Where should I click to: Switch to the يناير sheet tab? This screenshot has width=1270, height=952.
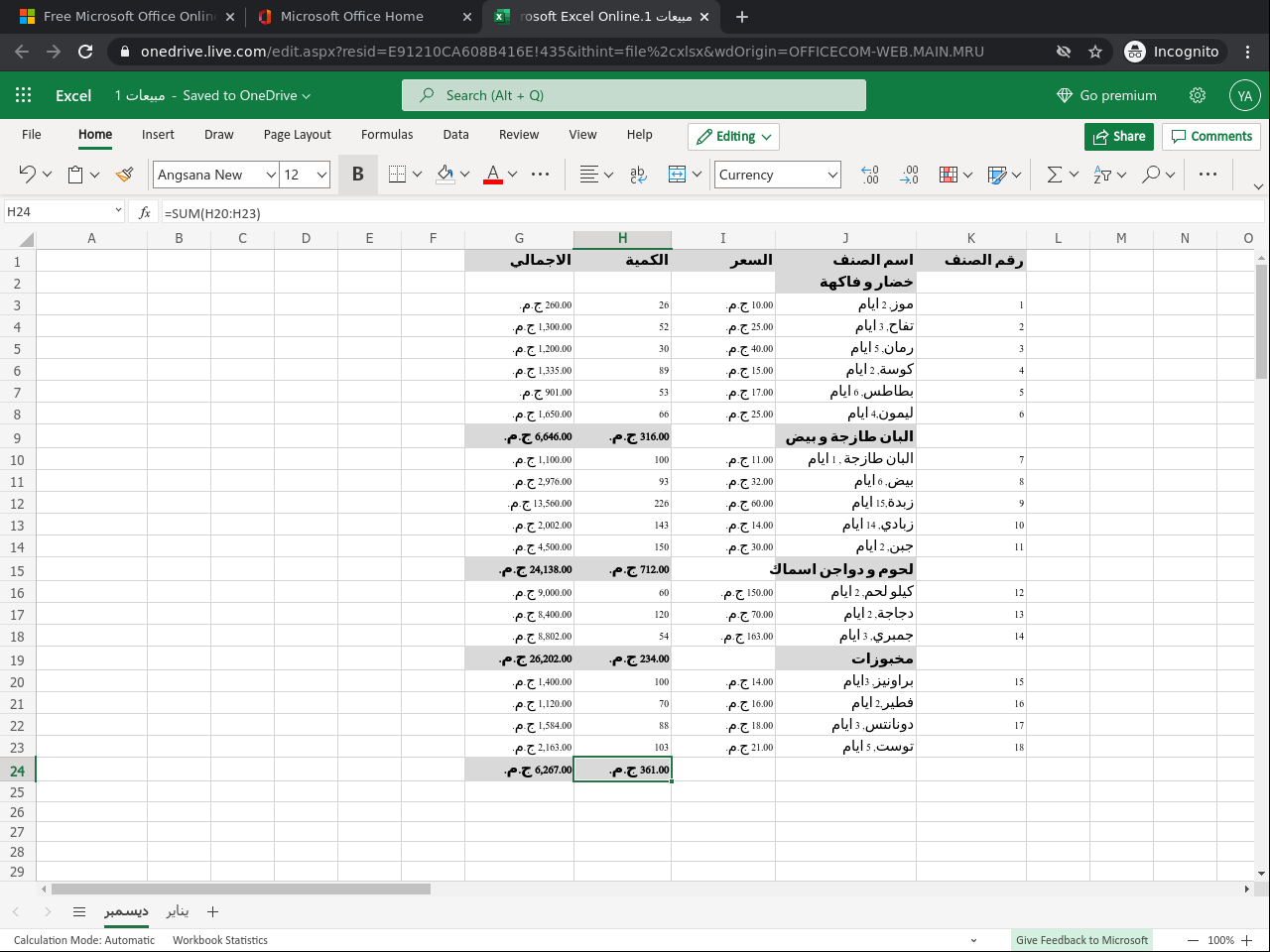point(178,911)
